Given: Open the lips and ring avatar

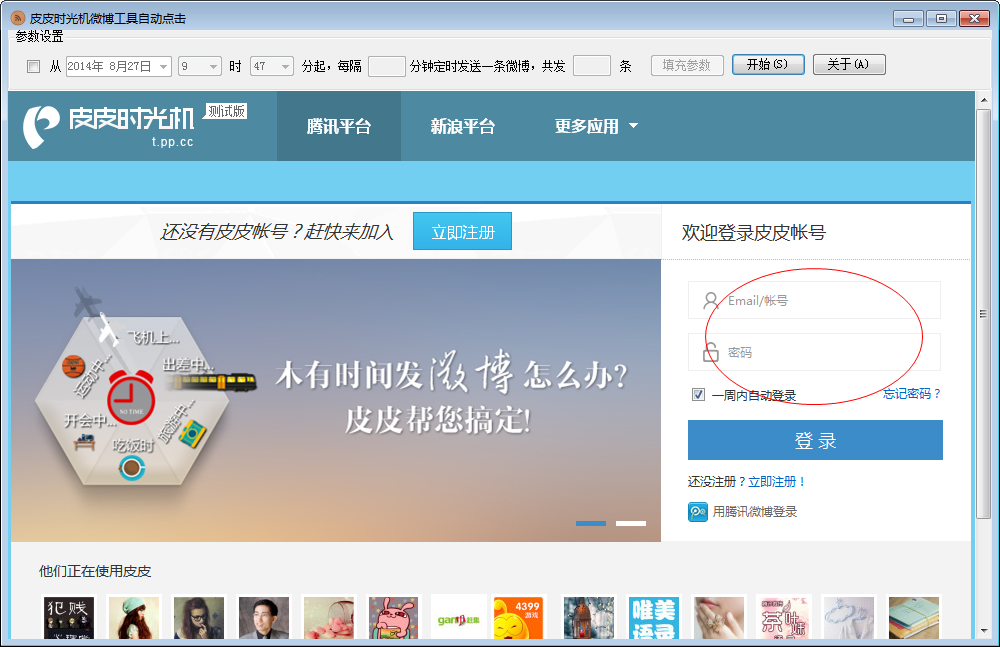Looking at the screenshot, I should click(719, 617).
